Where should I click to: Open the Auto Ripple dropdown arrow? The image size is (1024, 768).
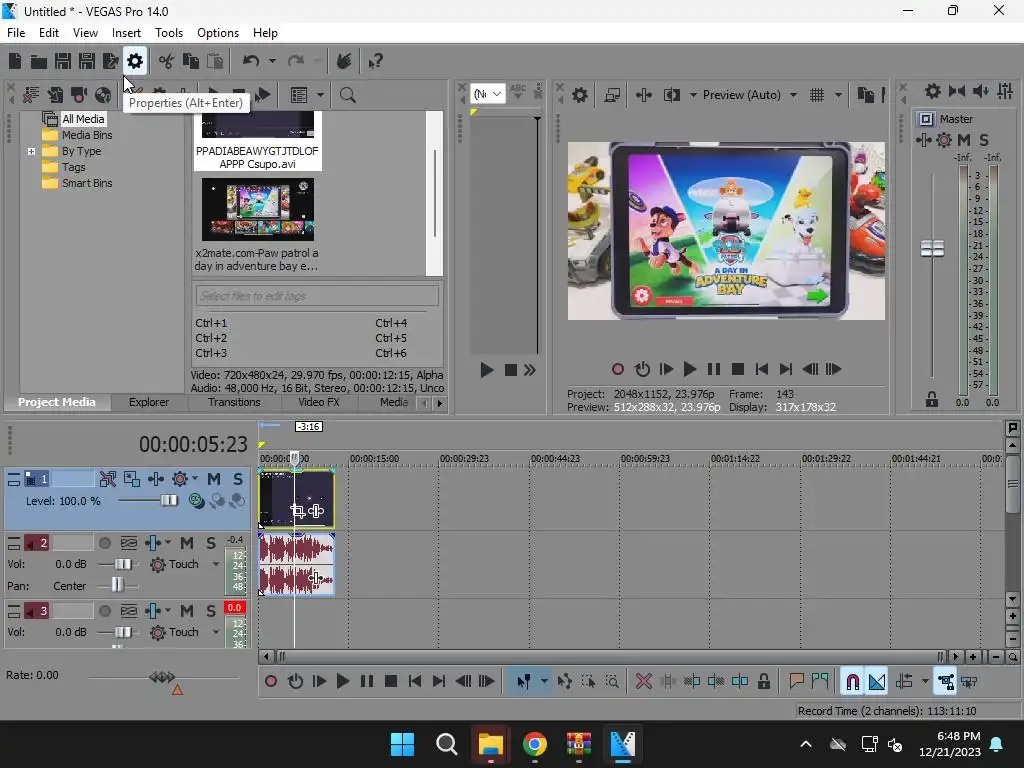pyautogui.click(x=925, y=682)
